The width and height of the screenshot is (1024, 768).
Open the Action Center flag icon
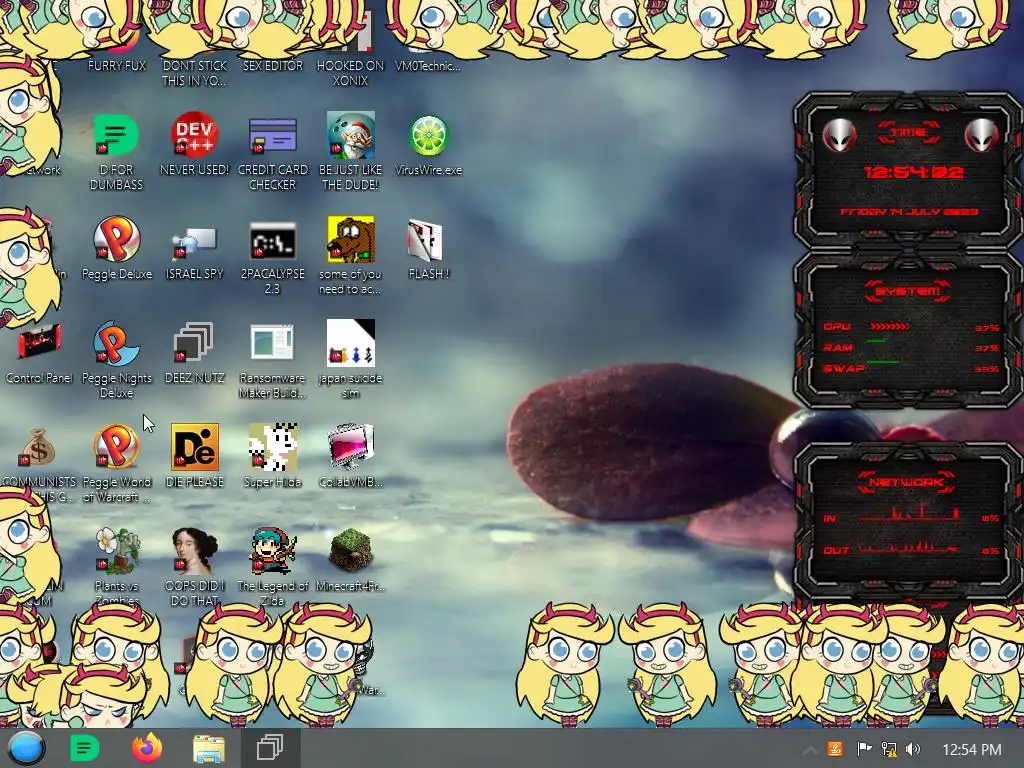click(863, 749)
